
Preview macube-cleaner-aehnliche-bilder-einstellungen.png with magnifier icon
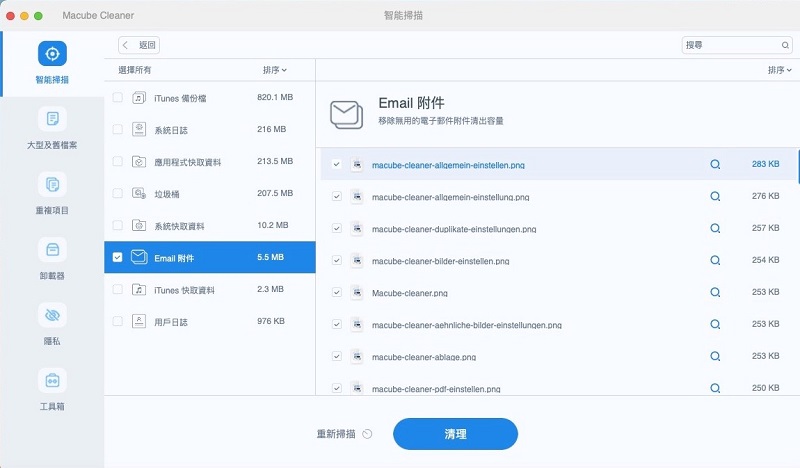[x=715, y=324]
